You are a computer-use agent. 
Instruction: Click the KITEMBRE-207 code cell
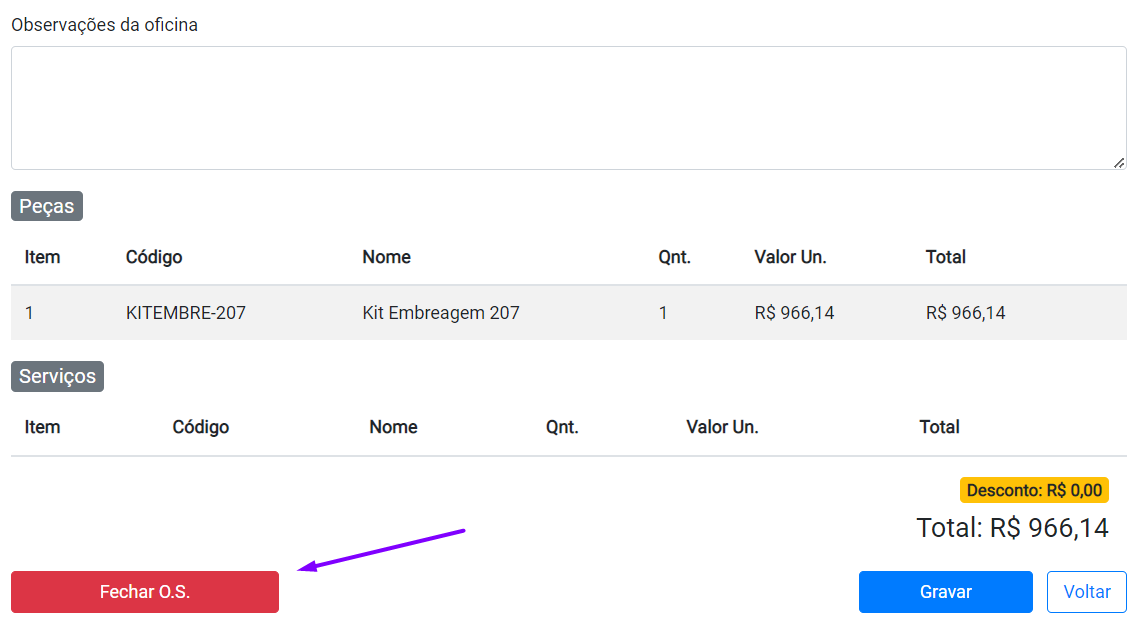pyautogui.click(x=186, y=313)
